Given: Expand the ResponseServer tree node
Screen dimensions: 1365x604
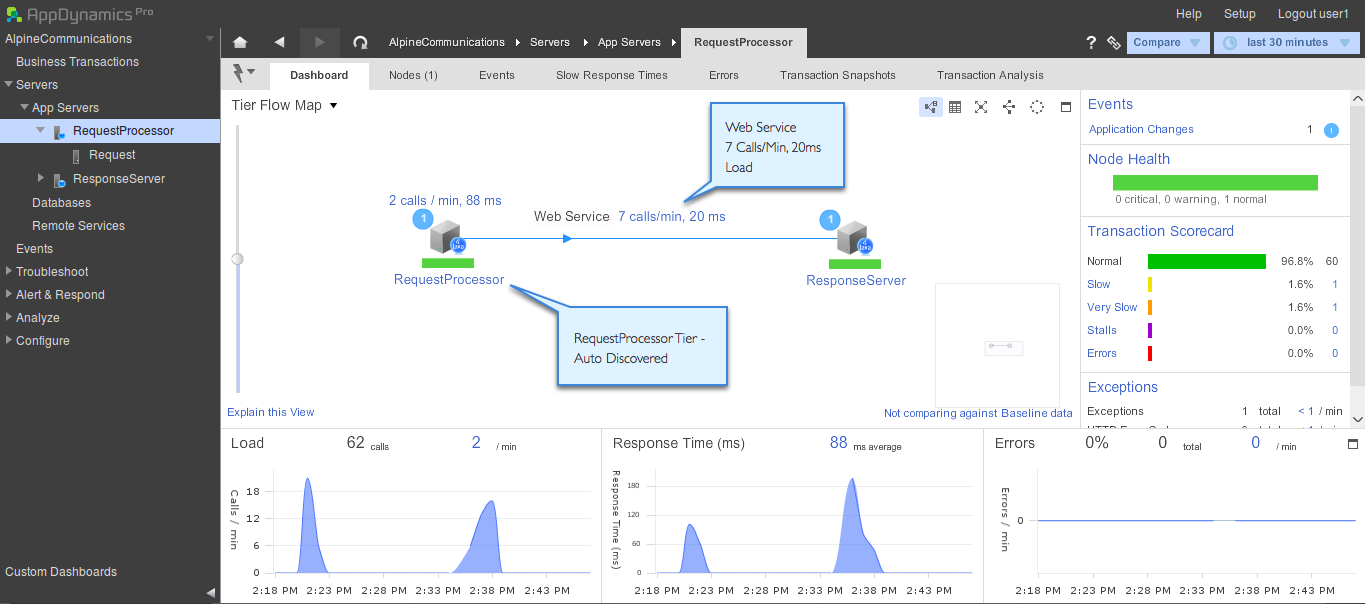Looking at the screenshot, I should 41,178.
